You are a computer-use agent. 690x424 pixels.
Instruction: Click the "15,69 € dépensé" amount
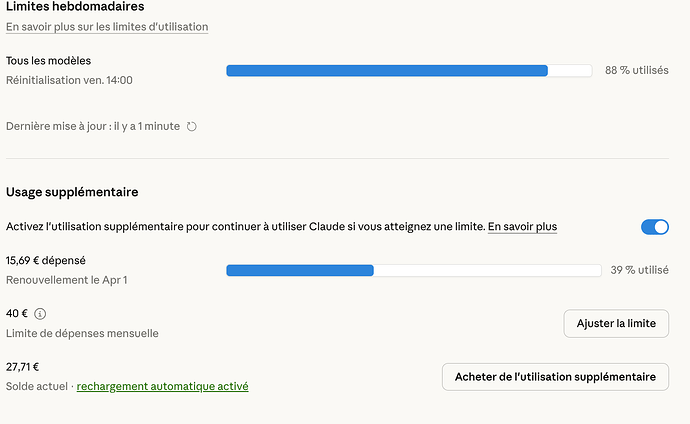coord(46,260)
